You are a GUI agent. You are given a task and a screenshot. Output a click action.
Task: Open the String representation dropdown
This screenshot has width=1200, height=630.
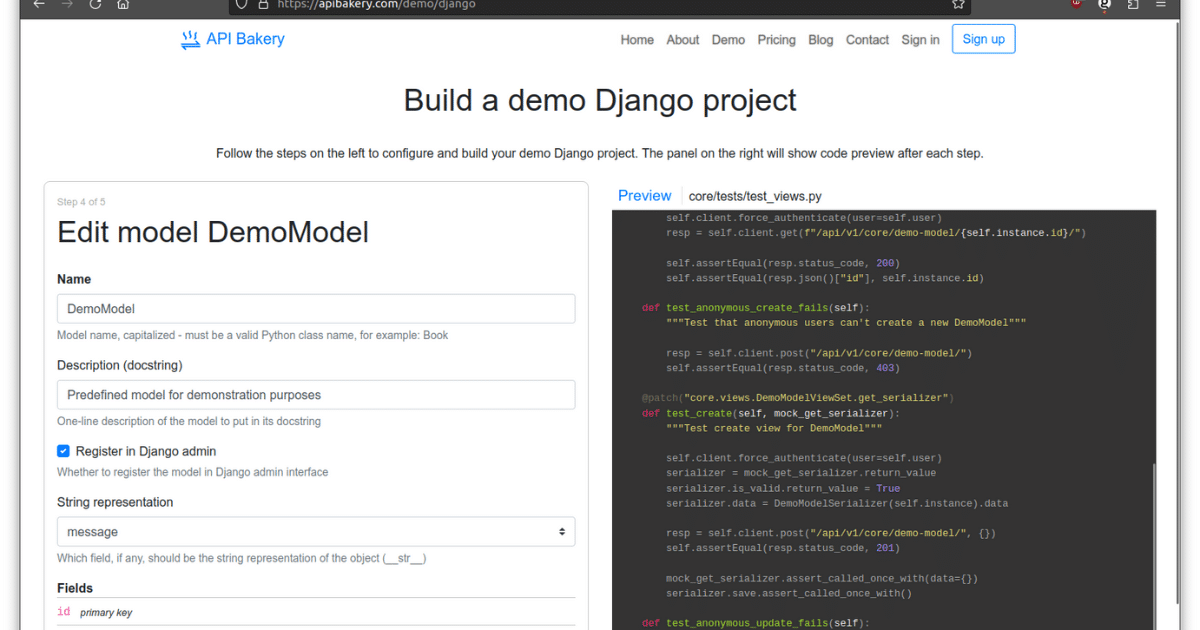tap(316, 531)
